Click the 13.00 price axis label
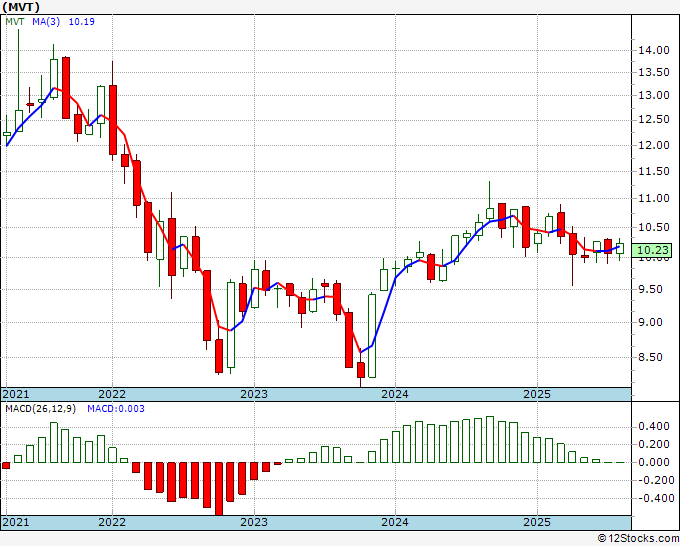Screen dimensions: 680x546 (654, 95)
